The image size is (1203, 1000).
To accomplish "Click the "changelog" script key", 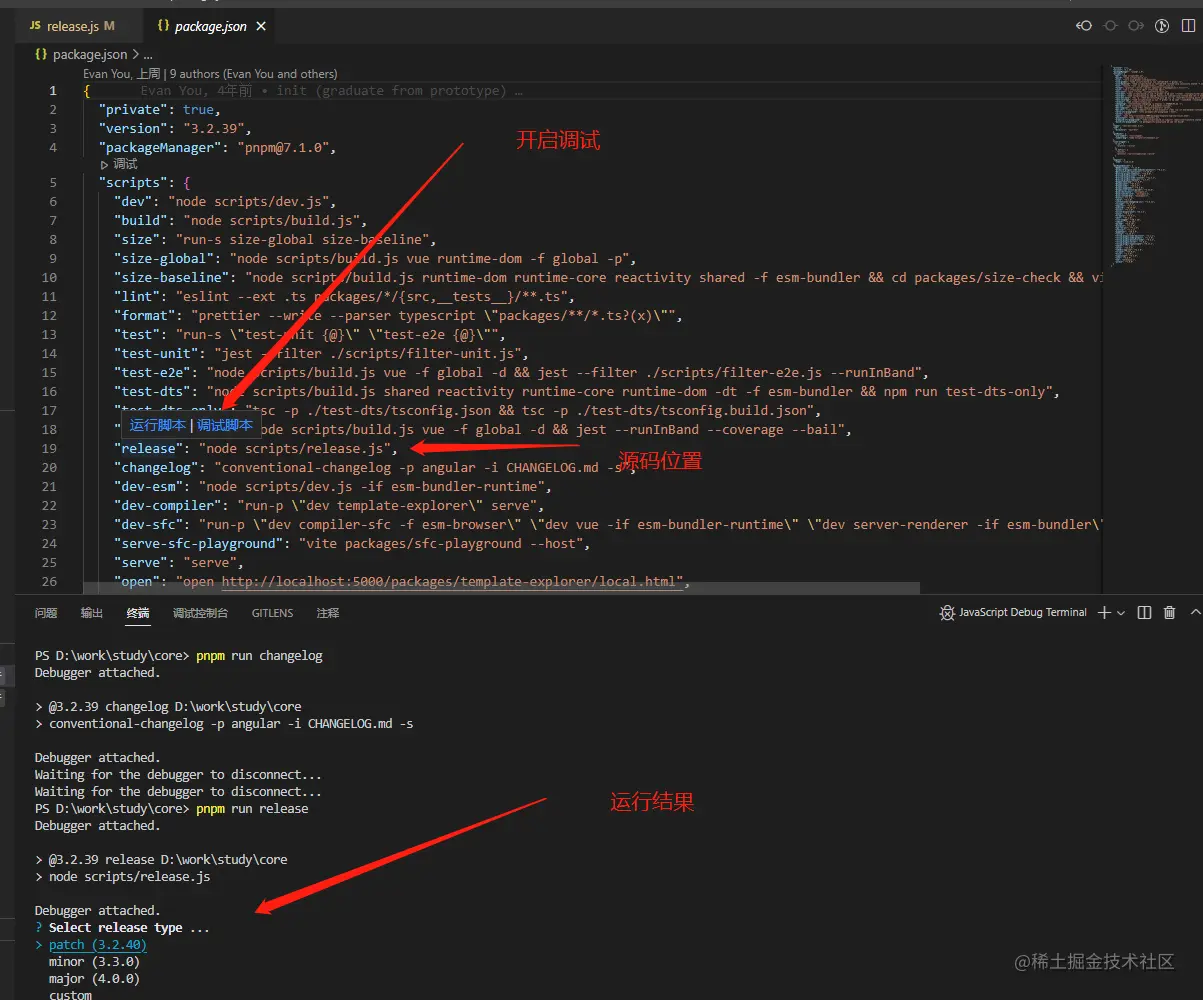I will [160, 467].
